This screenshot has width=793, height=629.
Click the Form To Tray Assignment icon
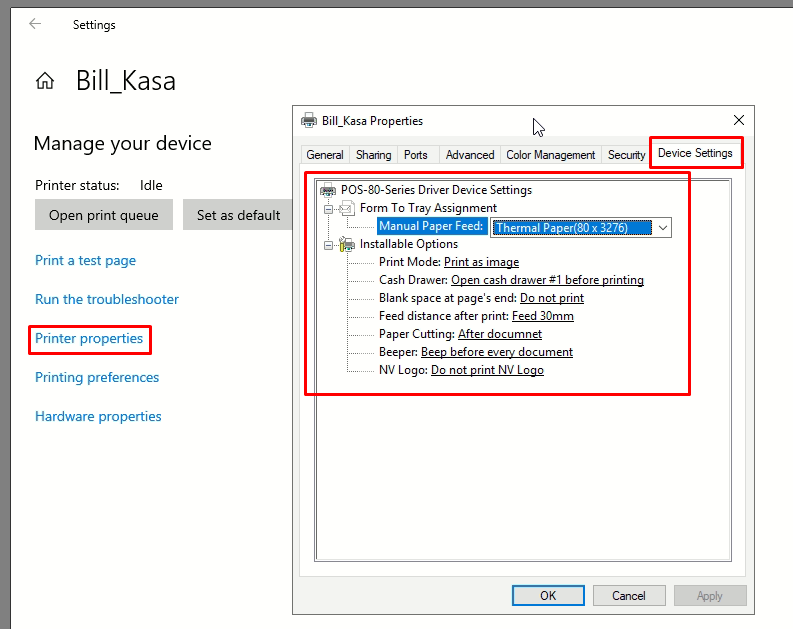347,208
